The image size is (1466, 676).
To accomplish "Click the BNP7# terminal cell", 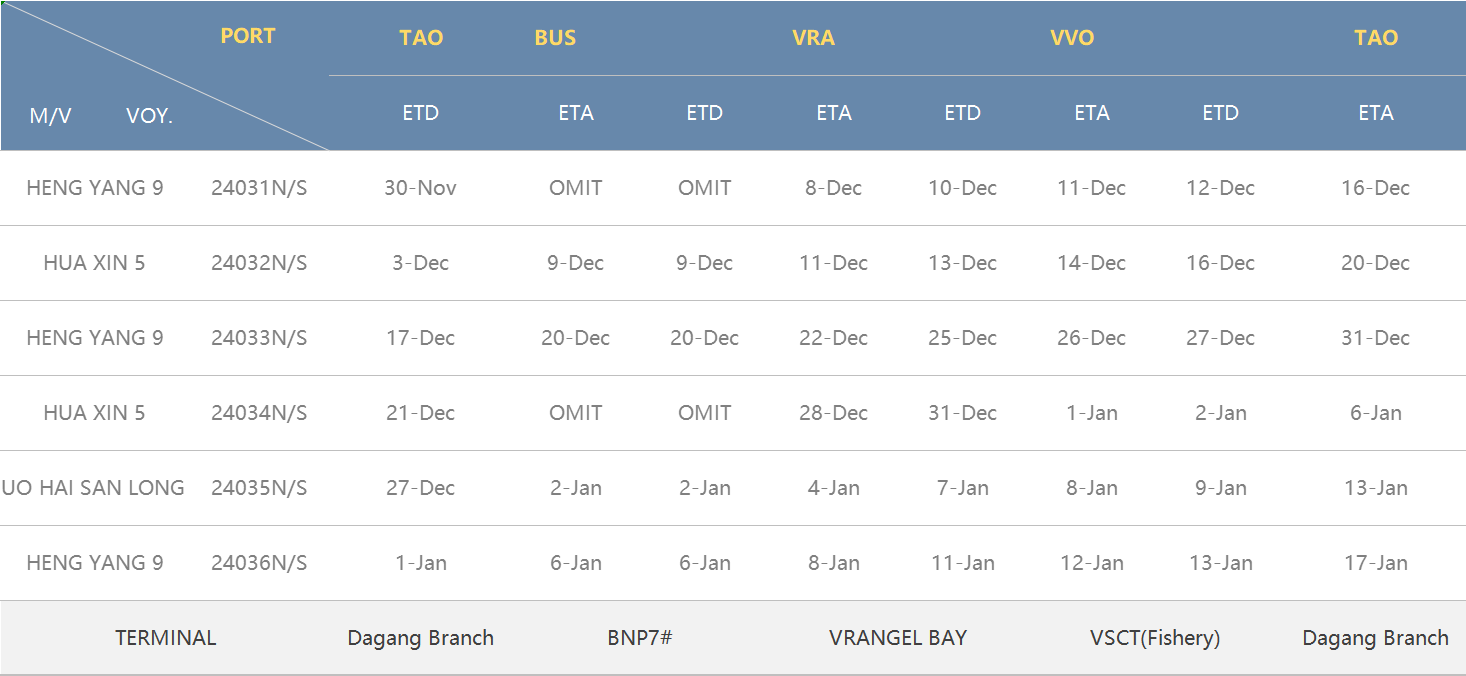I will coord(639,638).
